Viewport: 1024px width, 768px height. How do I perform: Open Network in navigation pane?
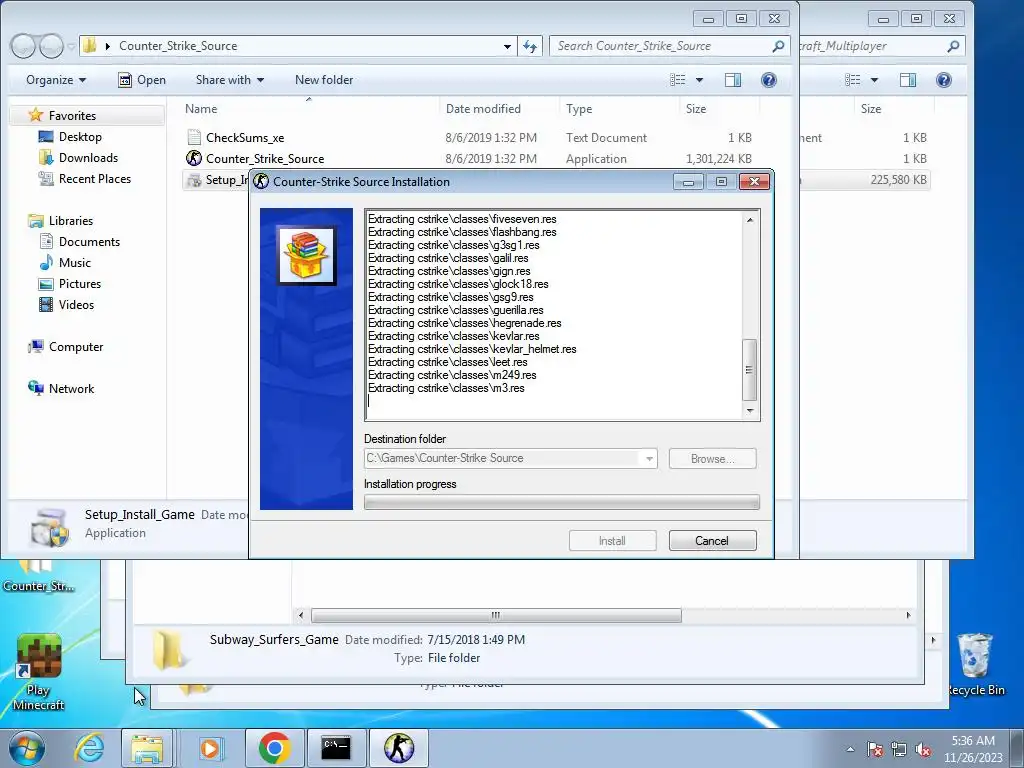point(71,389)
